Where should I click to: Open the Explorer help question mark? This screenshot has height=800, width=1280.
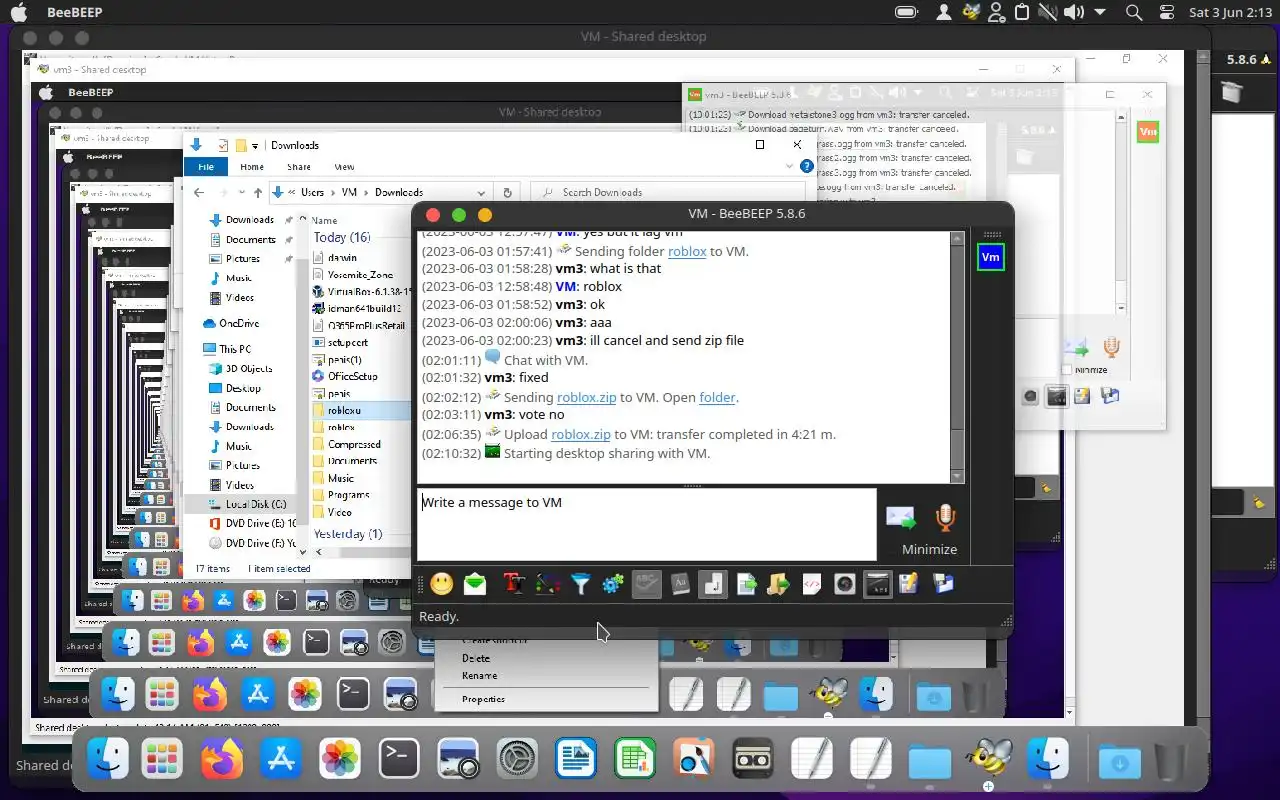pos(806,166)
